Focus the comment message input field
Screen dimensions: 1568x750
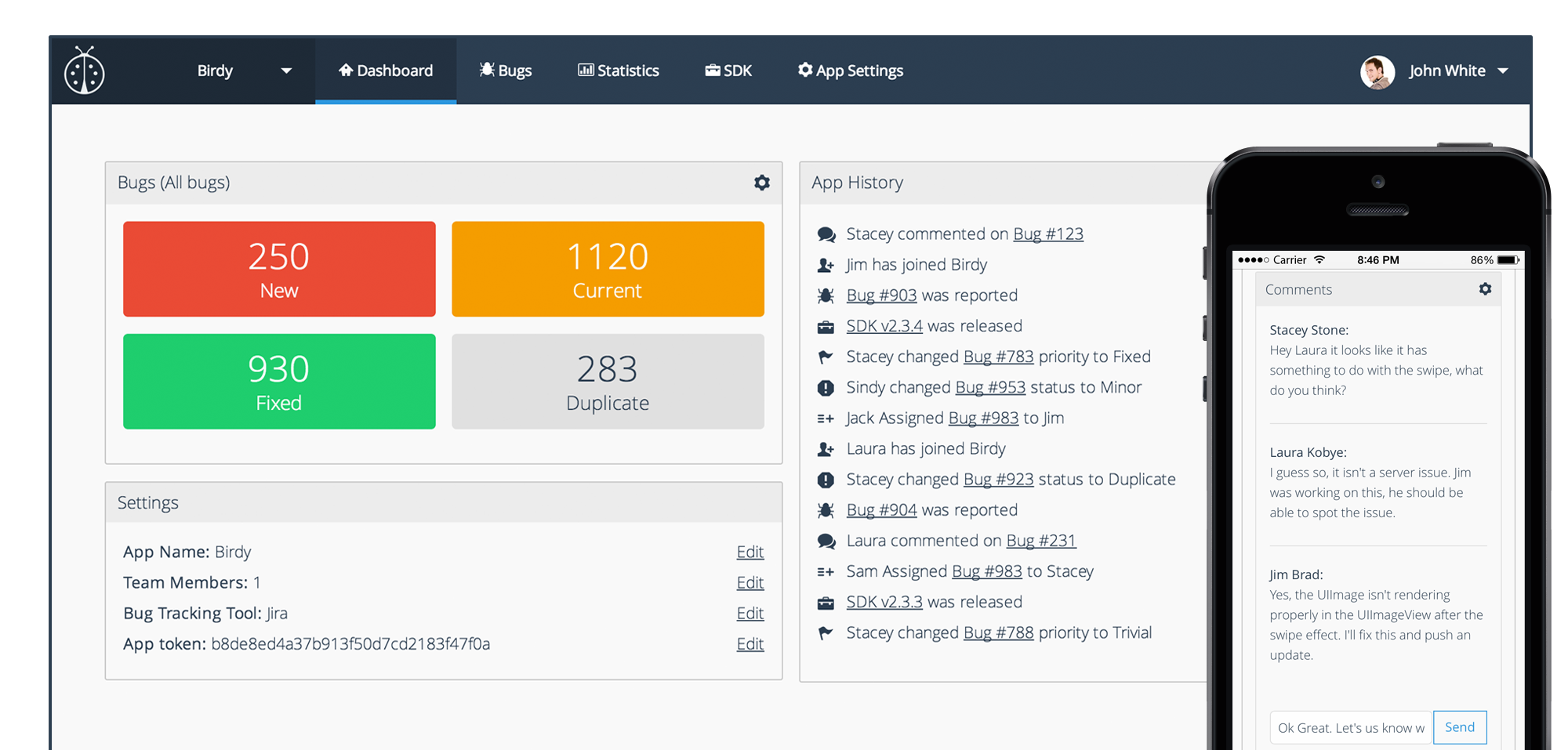[1350, 728]
